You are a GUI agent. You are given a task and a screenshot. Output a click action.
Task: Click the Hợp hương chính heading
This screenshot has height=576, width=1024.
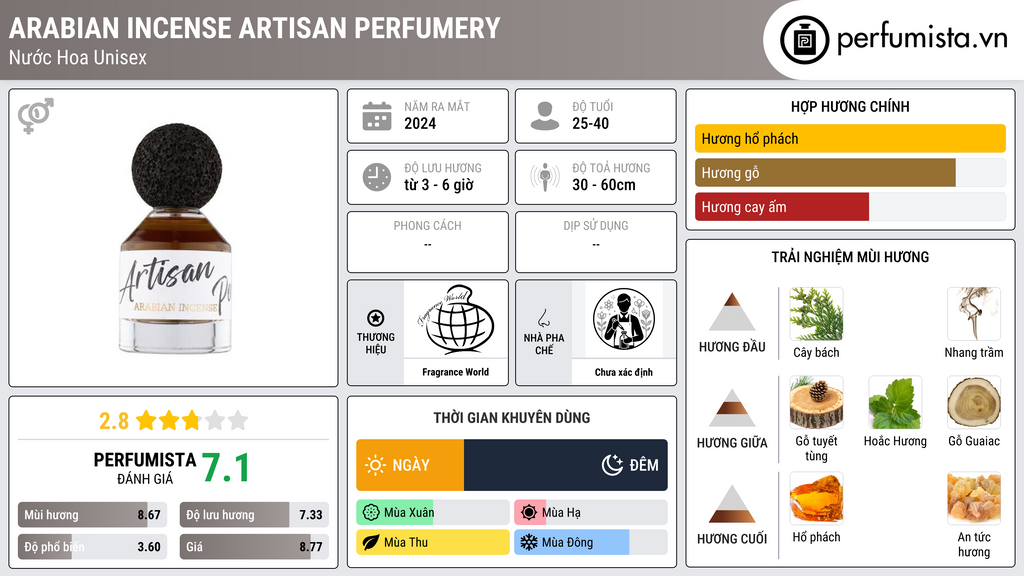[850, 106]
